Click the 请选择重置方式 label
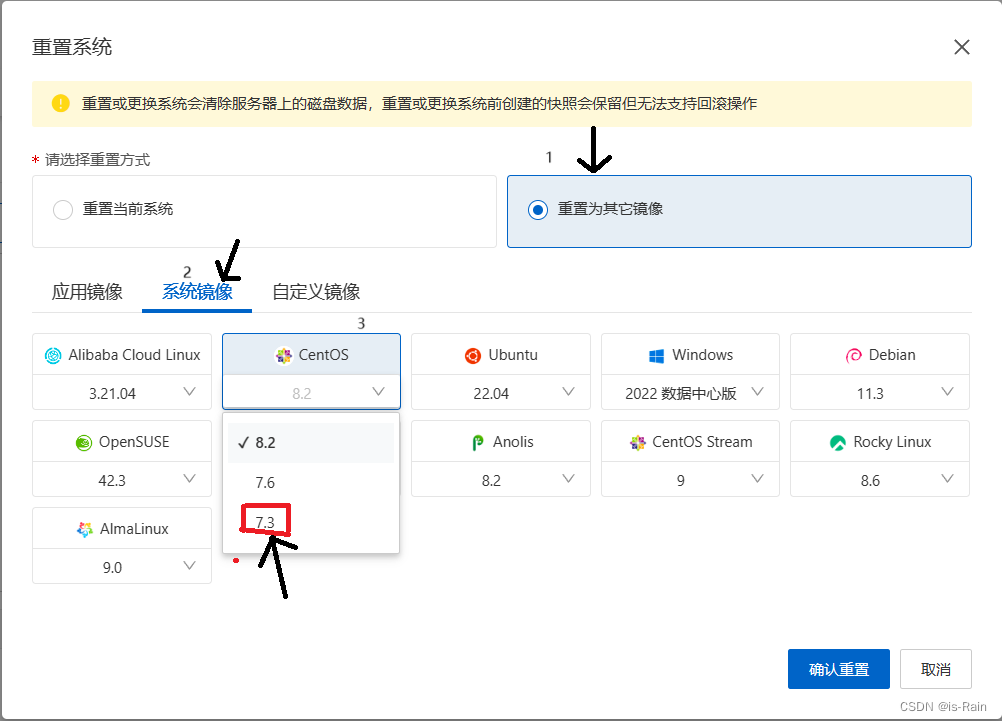 pos(97,160)
